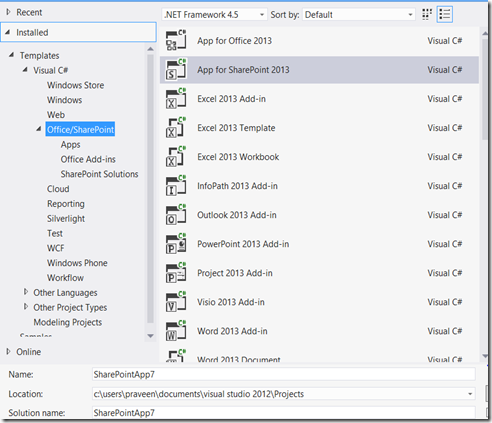Viewport: 492px width, 423px height.
Task: Collapse the Visual C# tree node
Action: point(25,70)
